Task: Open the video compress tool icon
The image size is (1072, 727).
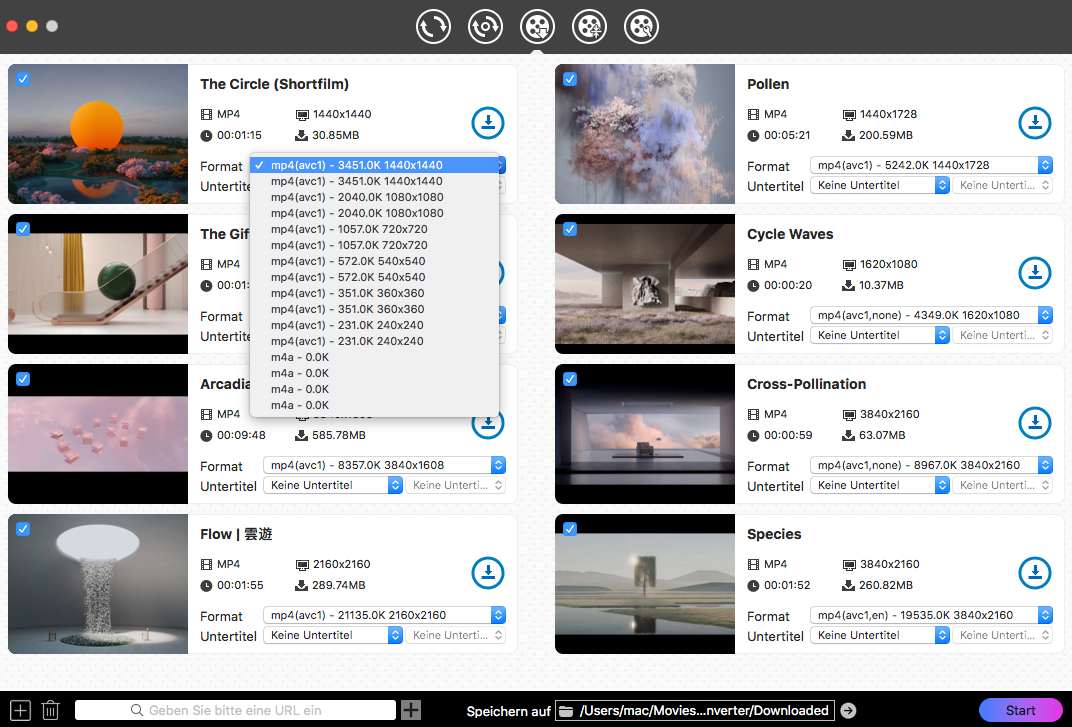Action: click(x=589, y=27)
